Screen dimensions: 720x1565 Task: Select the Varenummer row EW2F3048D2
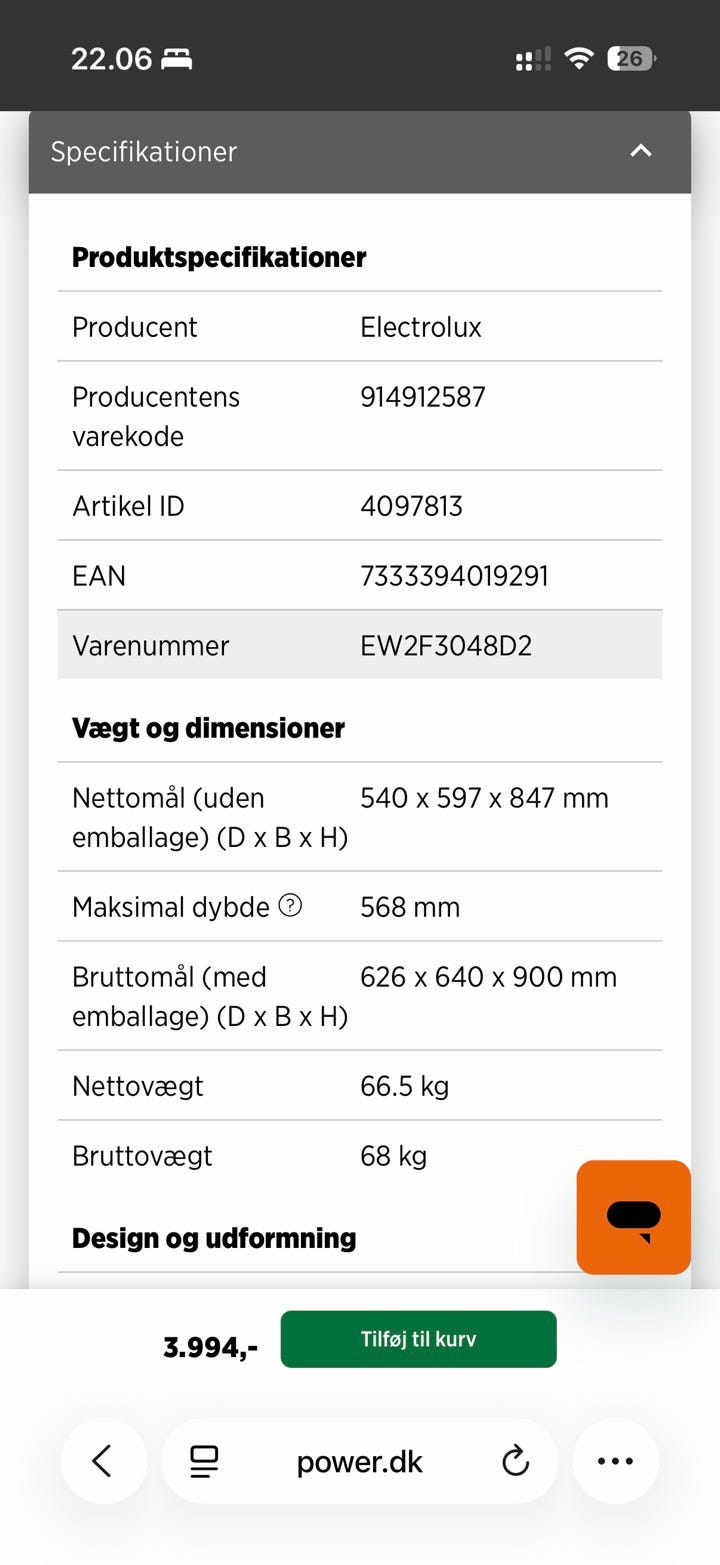point(359,645)
